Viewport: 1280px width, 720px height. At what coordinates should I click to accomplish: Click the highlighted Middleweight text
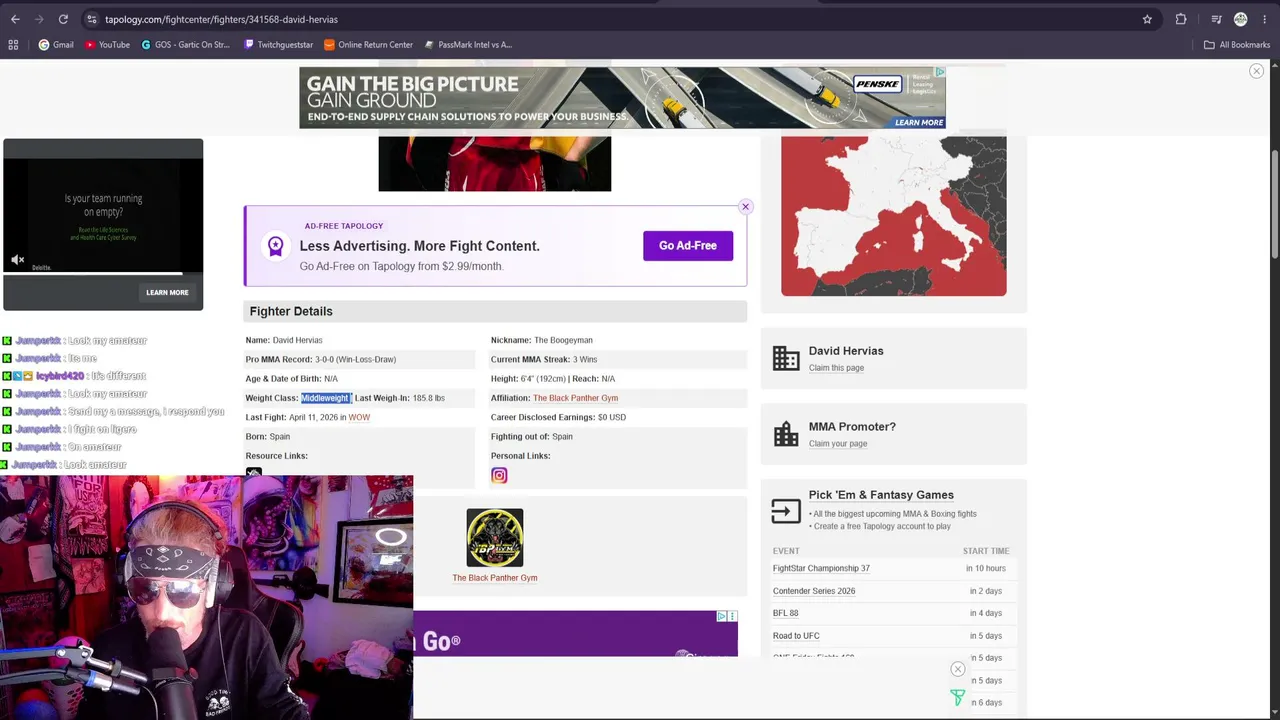[x=325, y=398]
